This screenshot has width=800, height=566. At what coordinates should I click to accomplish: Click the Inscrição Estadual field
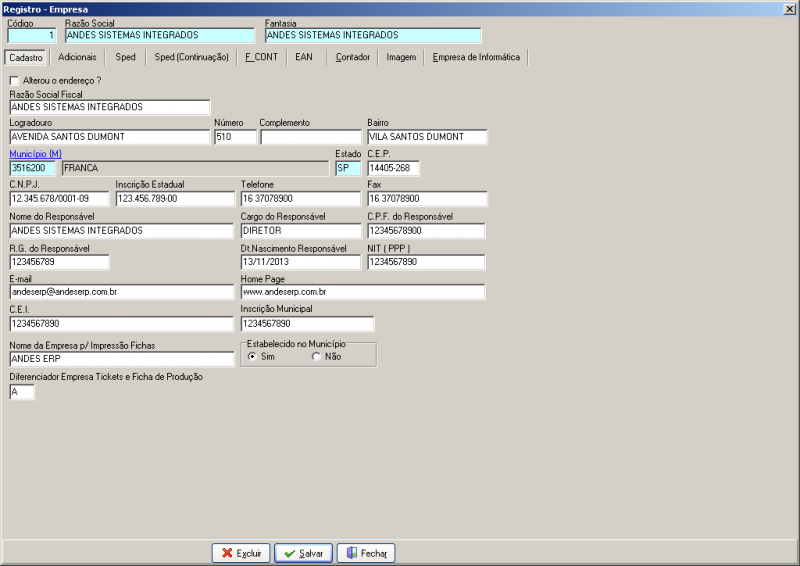pyautogui.click(x=175, y=199)
